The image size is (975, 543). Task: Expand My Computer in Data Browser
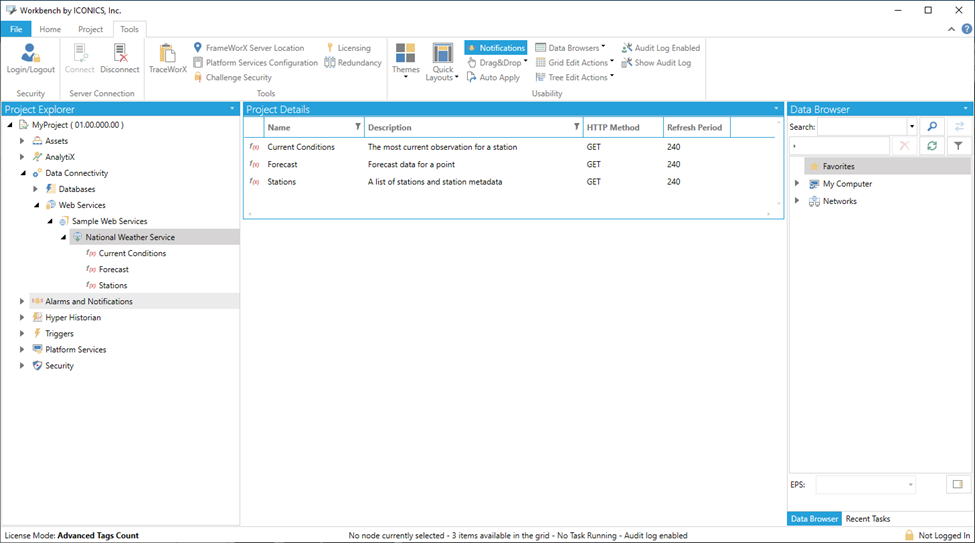point(797,184)
